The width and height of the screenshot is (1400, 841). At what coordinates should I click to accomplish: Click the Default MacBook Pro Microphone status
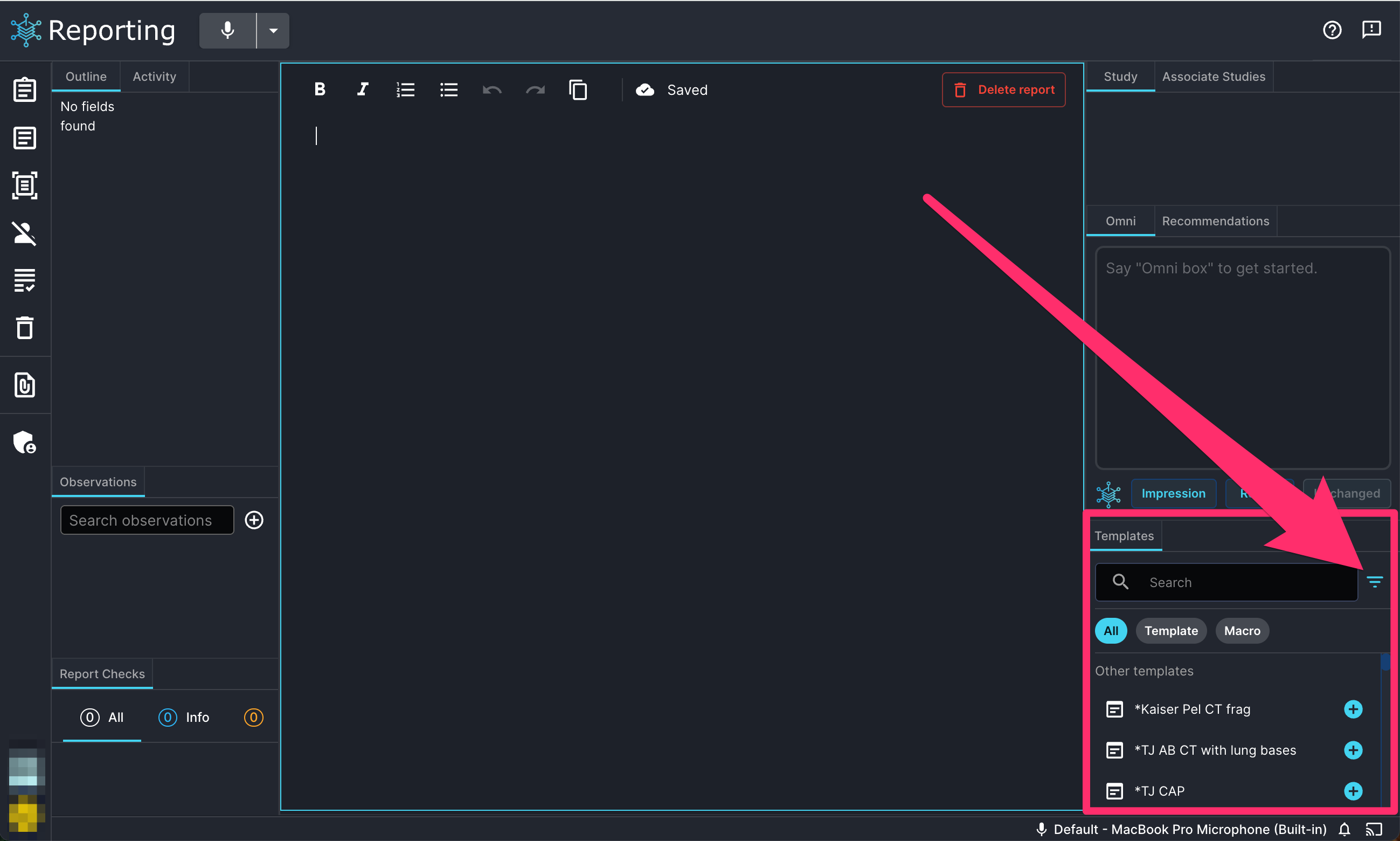point(1181,829)
